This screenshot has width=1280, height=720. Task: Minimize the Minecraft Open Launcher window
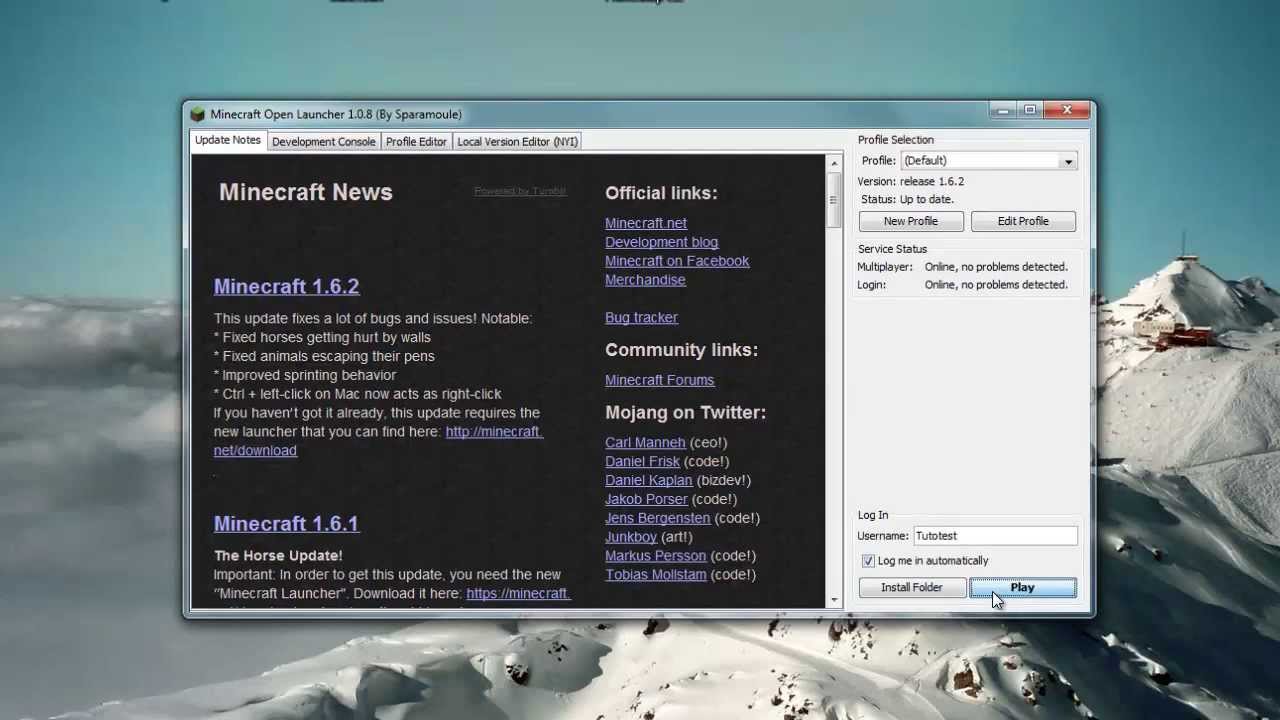1003,110
